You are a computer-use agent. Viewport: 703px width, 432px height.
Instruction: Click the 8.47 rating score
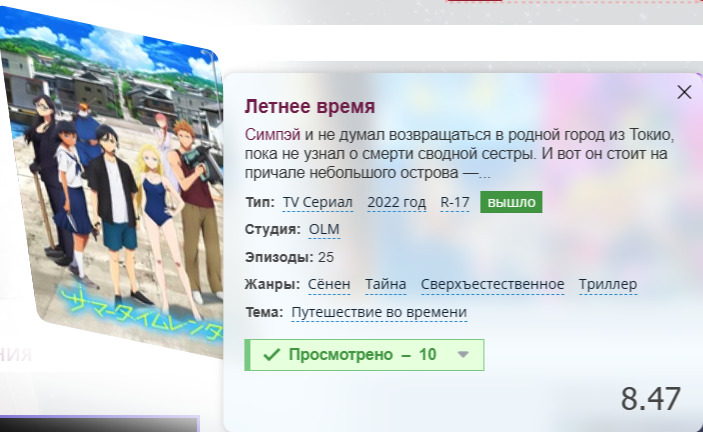pos(650,398)
